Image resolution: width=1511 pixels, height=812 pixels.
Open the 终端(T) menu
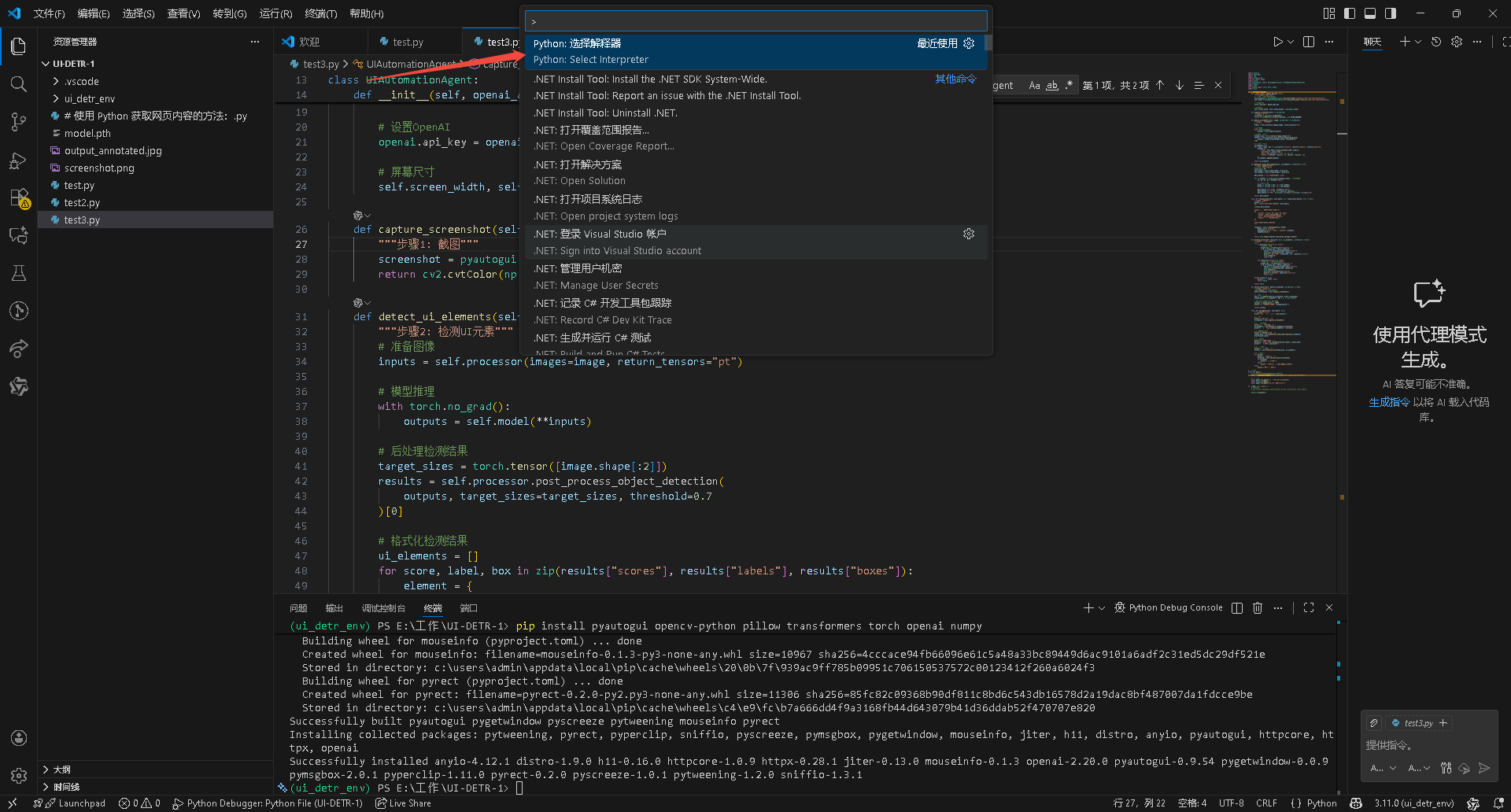(321, 13)
